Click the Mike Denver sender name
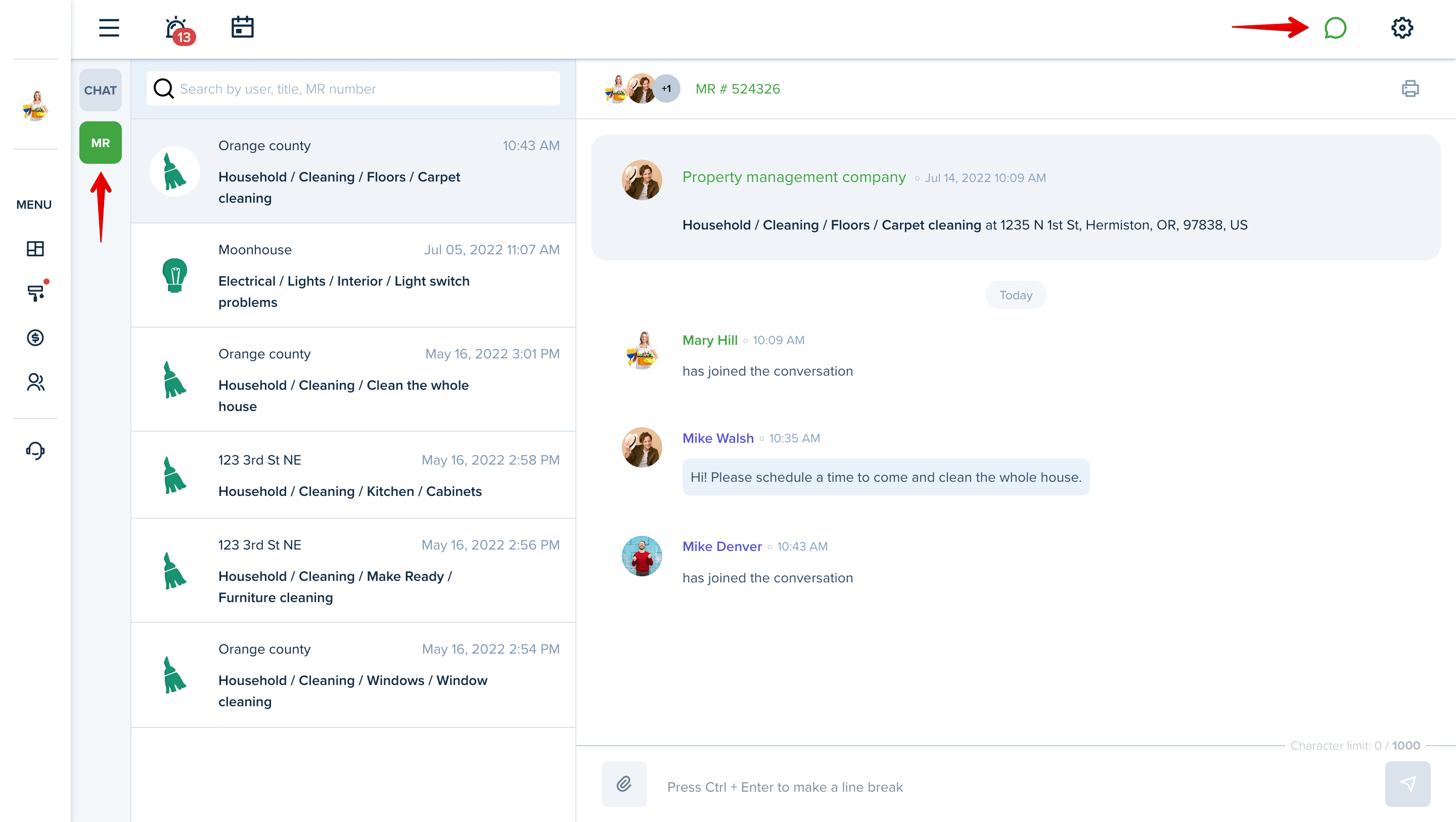The image size is (1456, 822). click(x=722, y=546)
